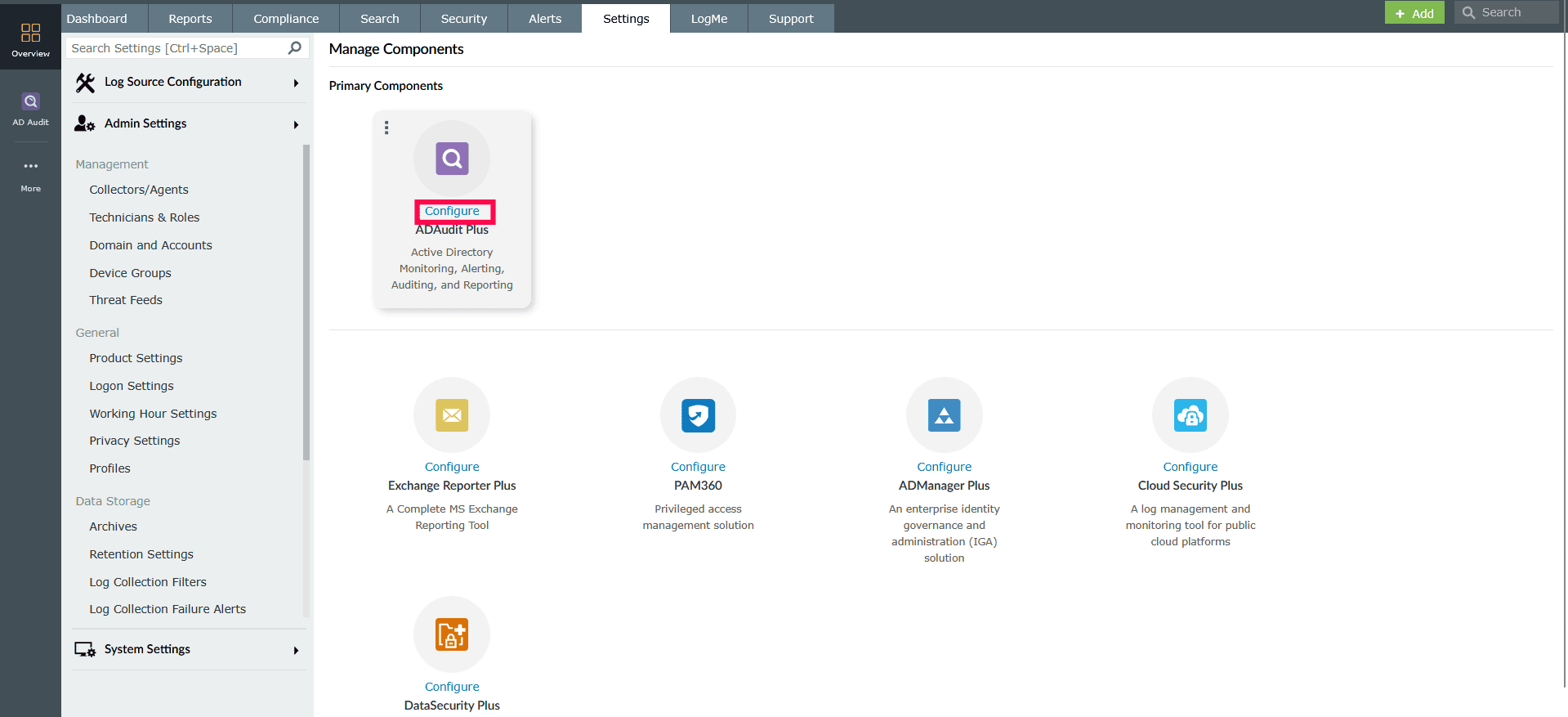Open Technicians & Roles

pos(145,217)
